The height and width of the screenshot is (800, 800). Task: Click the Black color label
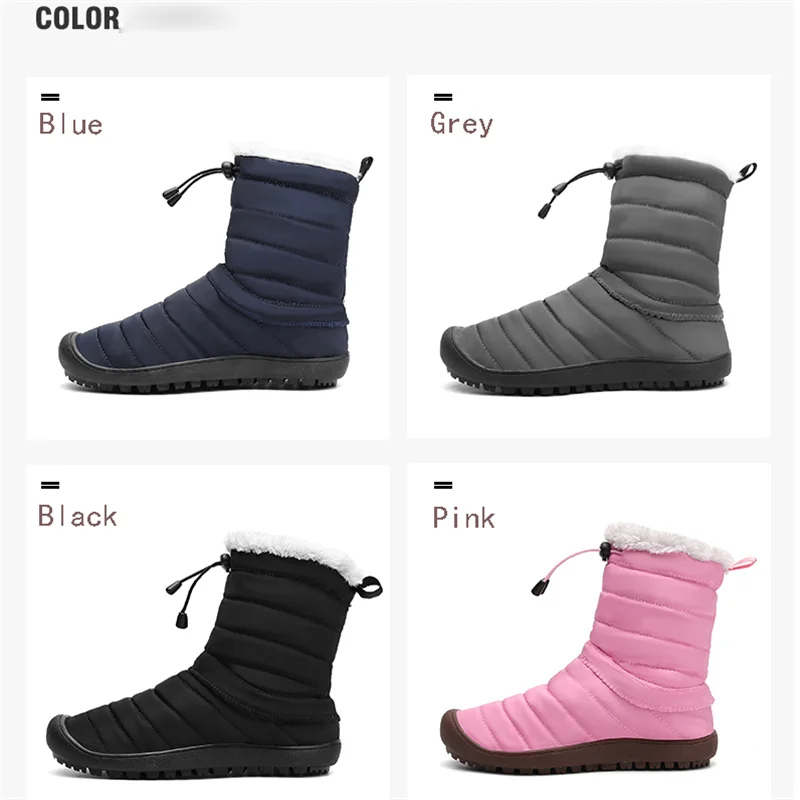[78, 515]
